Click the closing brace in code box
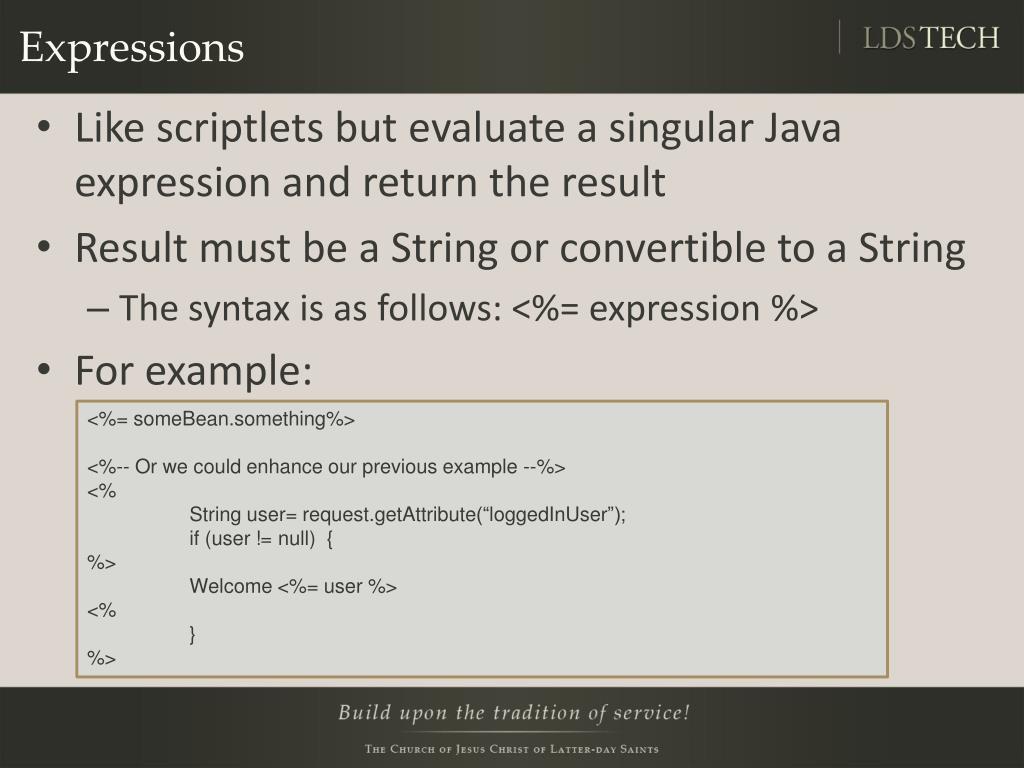This screenshot has width=1024, height=768. pos(192,634)
